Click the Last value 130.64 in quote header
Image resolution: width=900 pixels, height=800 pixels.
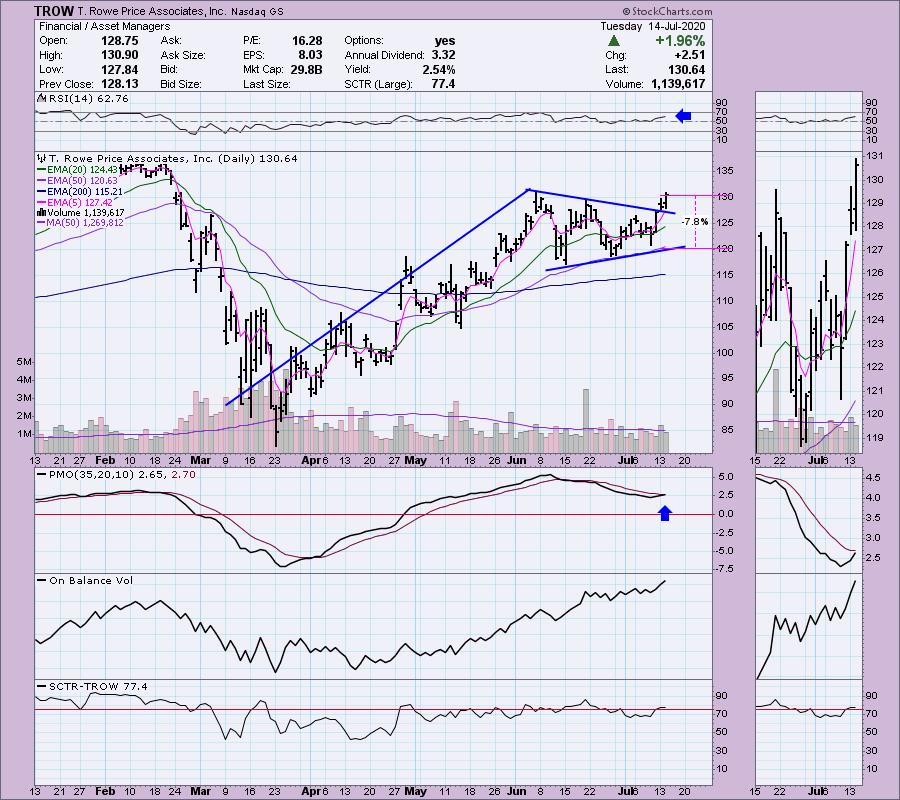(686, 69)
